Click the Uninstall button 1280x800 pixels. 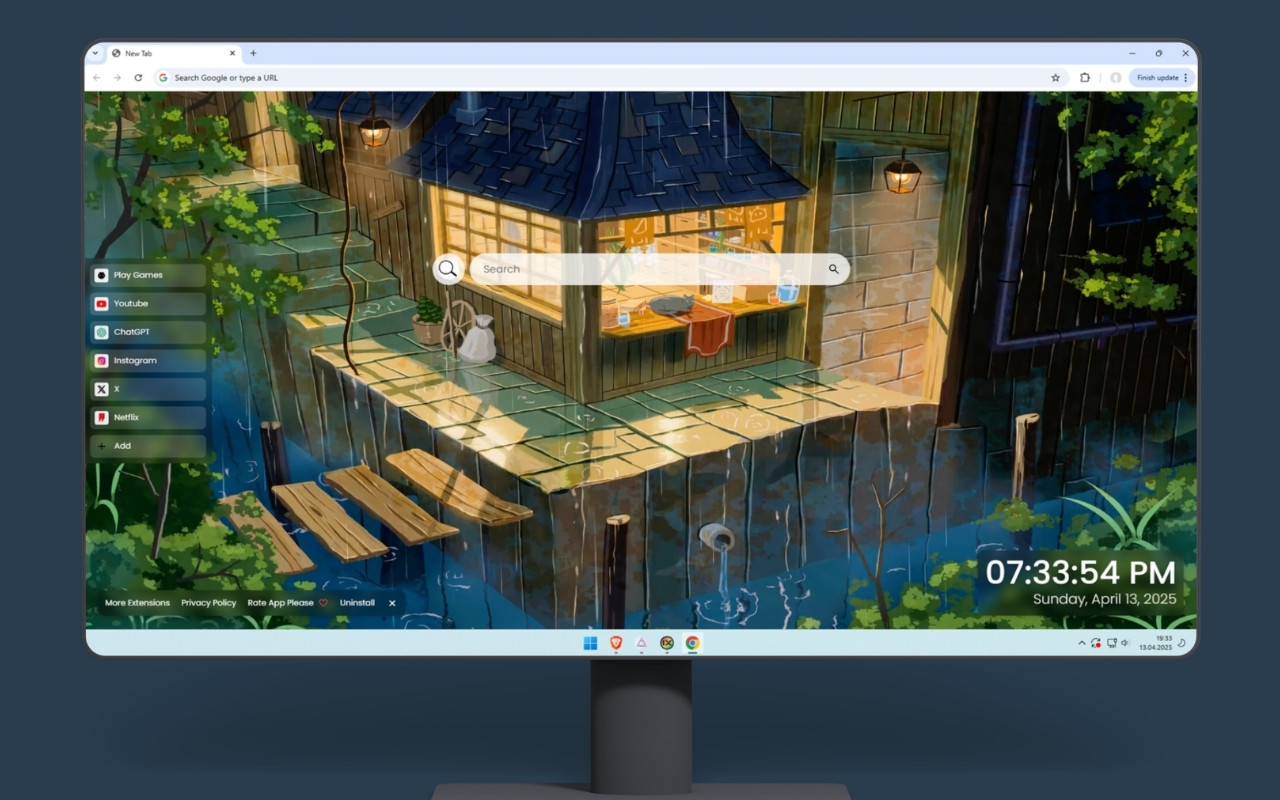(356, 603)
